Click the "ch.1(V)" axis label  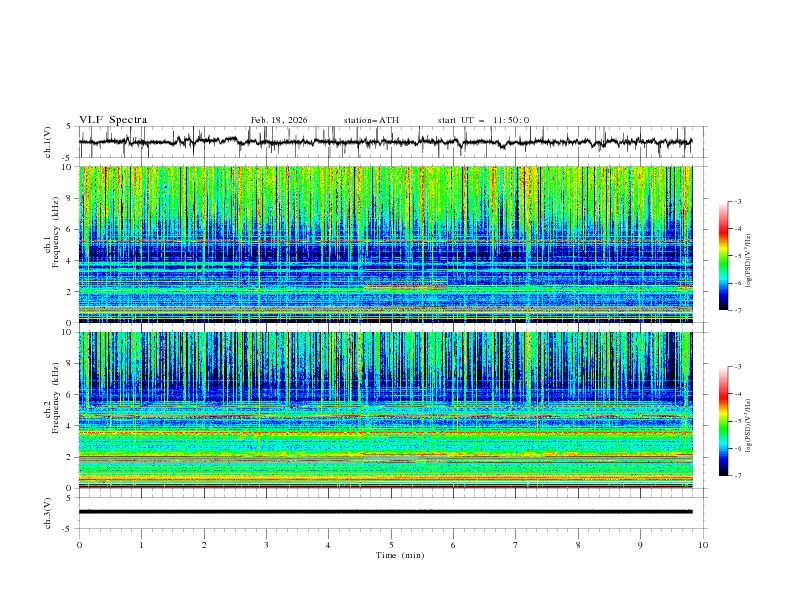(x=48, y=142)
